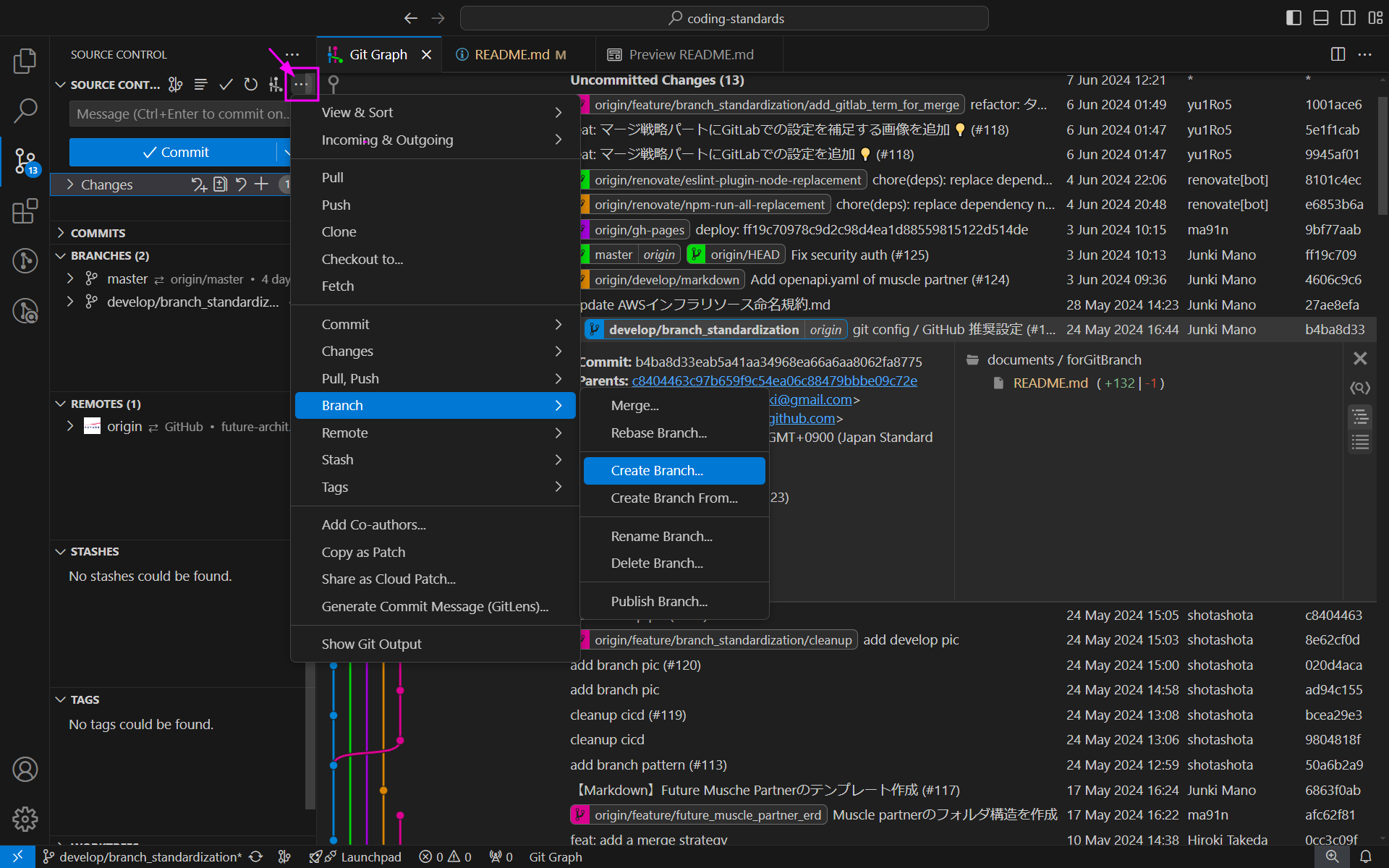Expand the origin remote item

coord(70,427)
